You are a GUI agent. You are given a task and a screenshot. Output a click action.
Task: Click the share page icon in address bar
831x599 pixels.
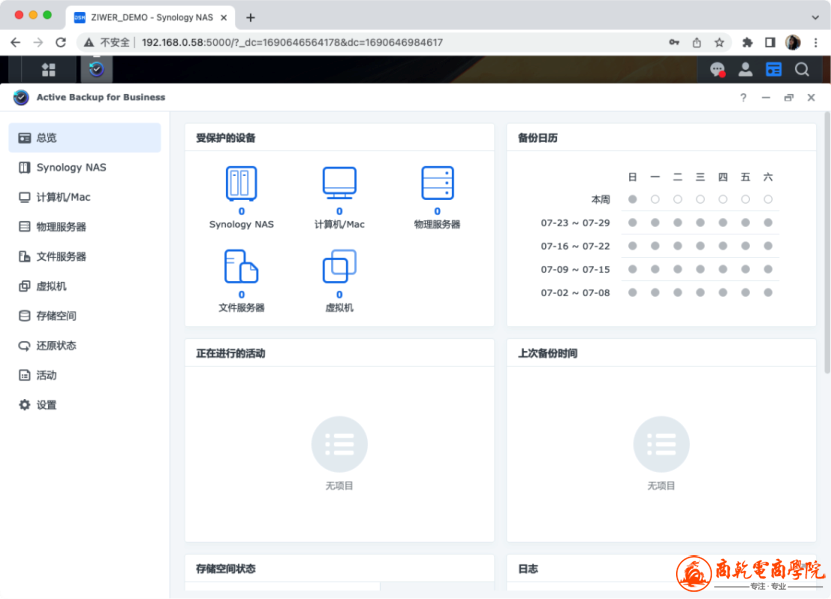697,42
